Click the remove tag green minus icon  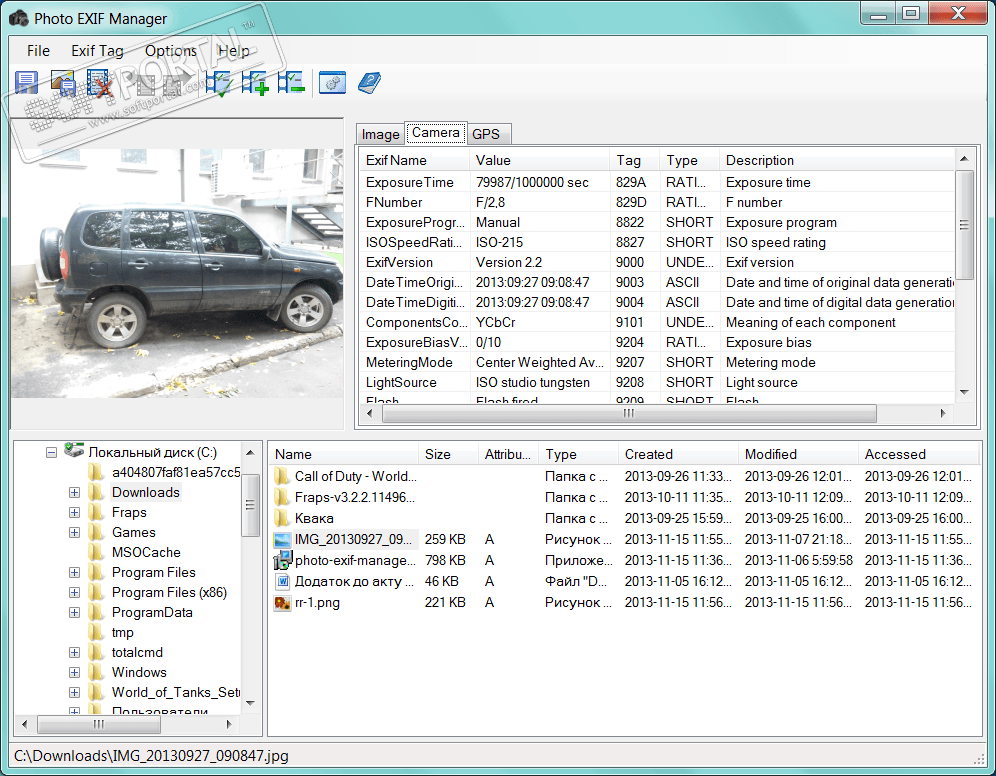pos(291,83)
